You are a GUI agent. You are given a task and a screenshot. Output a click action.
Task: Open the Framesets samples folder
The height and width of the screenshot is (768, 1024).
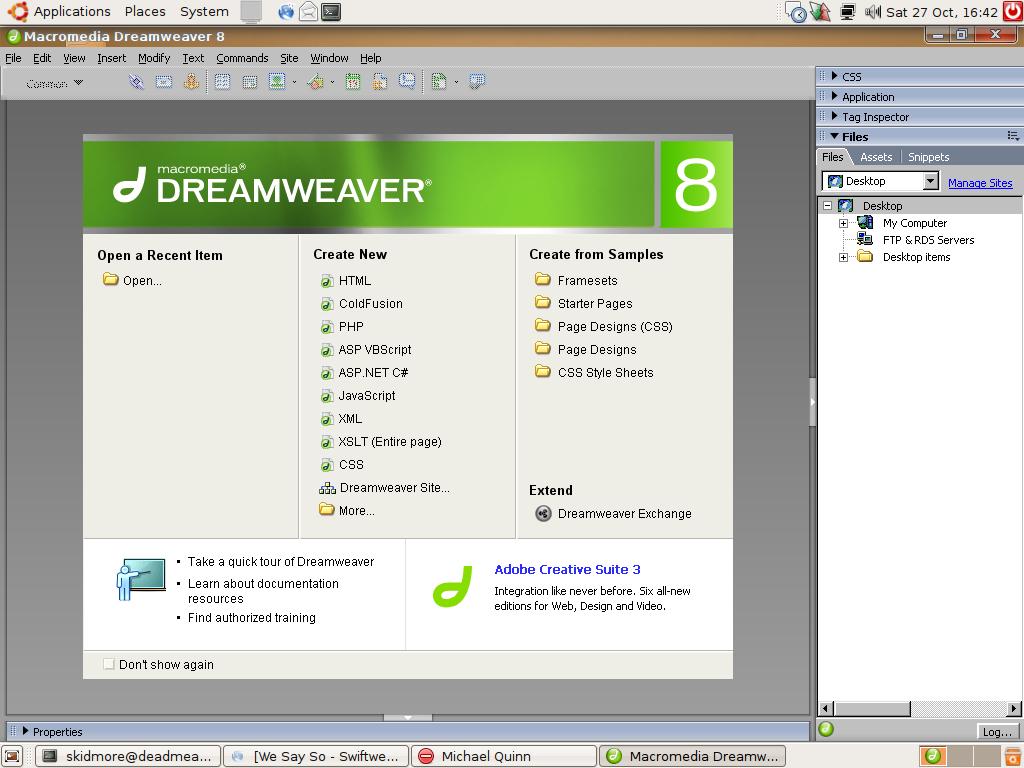(x=576, y=280)
